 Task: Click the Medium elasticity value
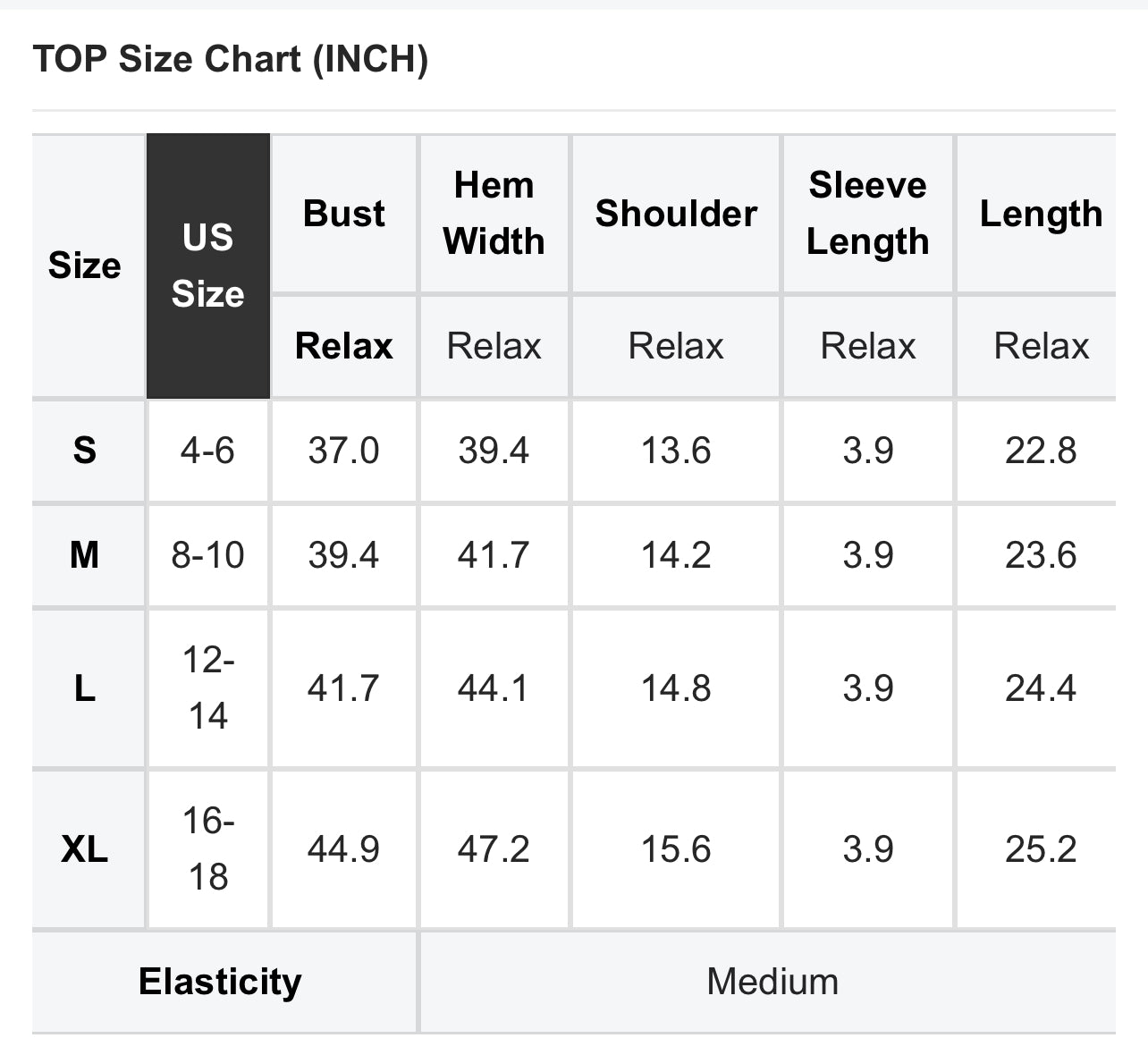click(x=772, y=982)
